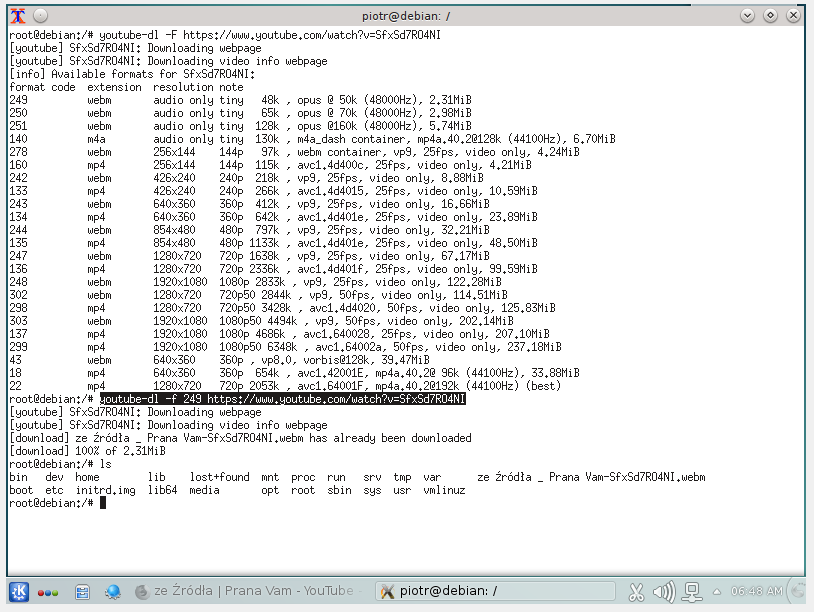Click the highlighted youtube-dl -f 249 command
814x612 pixels.
282,399
